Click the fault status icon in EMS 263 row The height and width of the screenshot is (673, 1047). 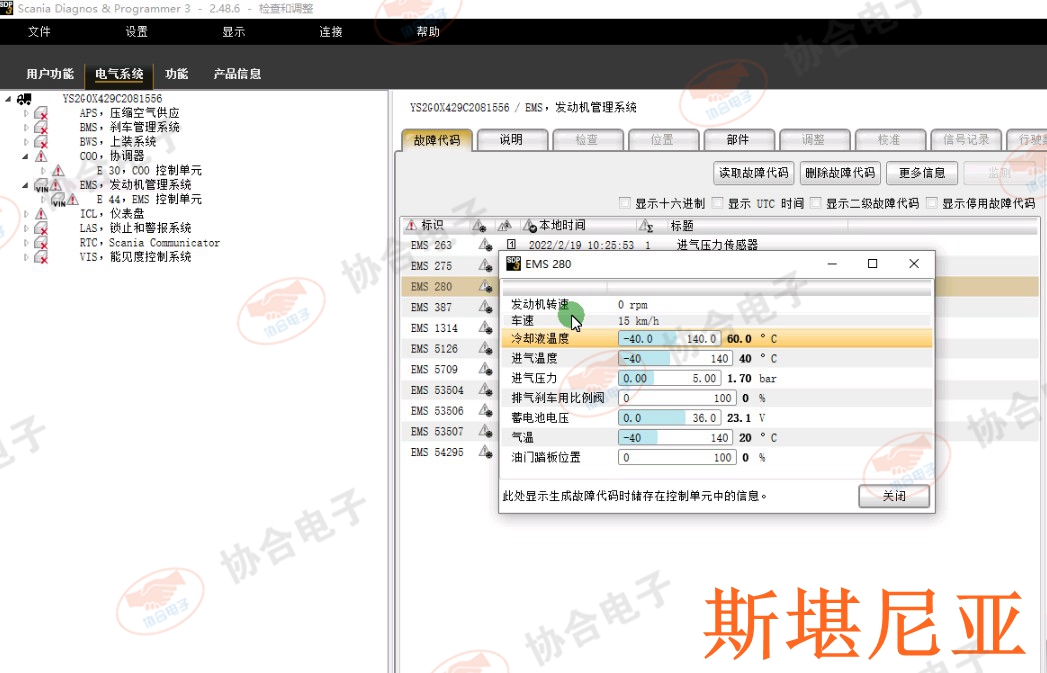pyautogui.click(x=485, y=245)
